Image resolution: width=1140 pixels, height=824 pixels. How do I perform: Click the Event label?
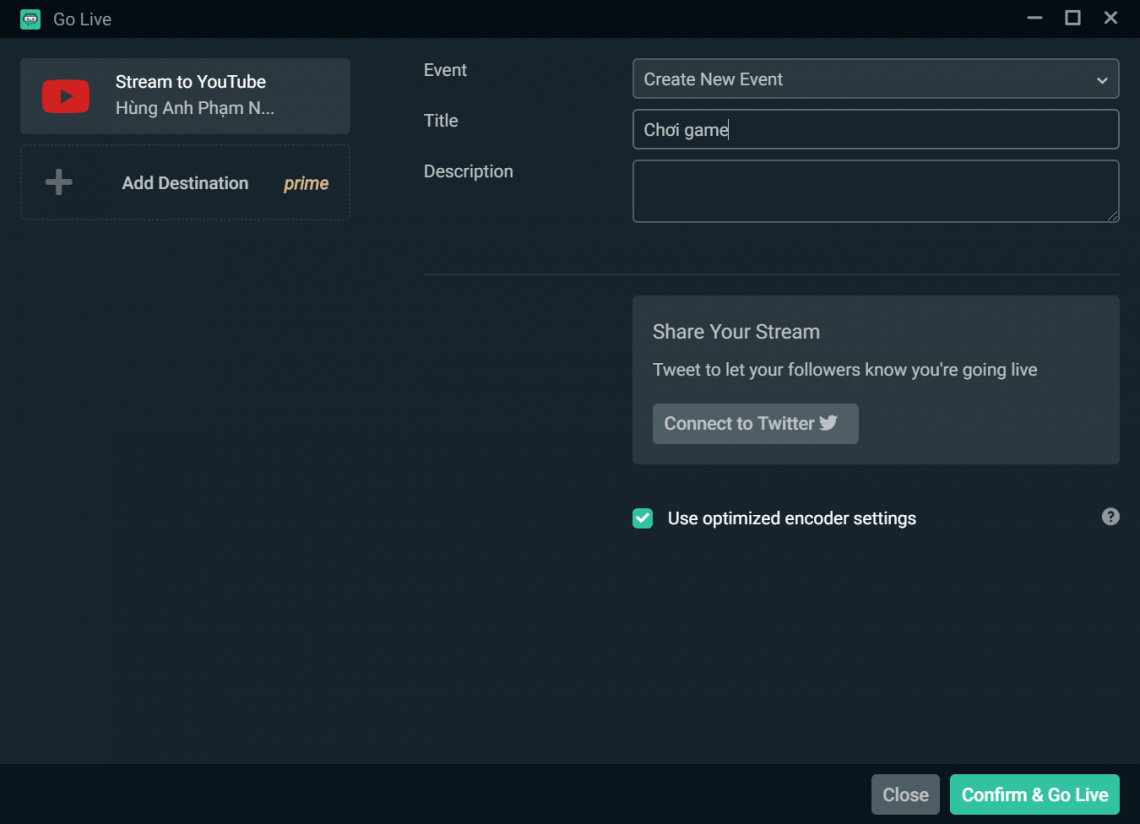pos(445,71)
